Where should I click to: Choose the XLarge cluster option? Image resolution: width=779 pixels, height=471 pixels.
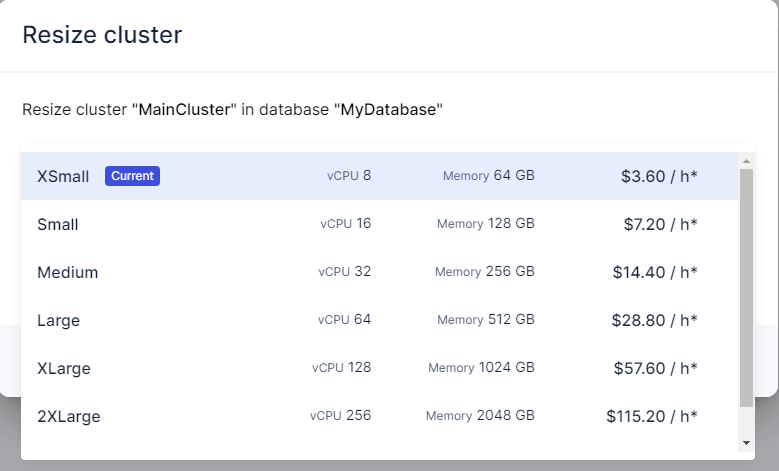(x=64, y=368)
